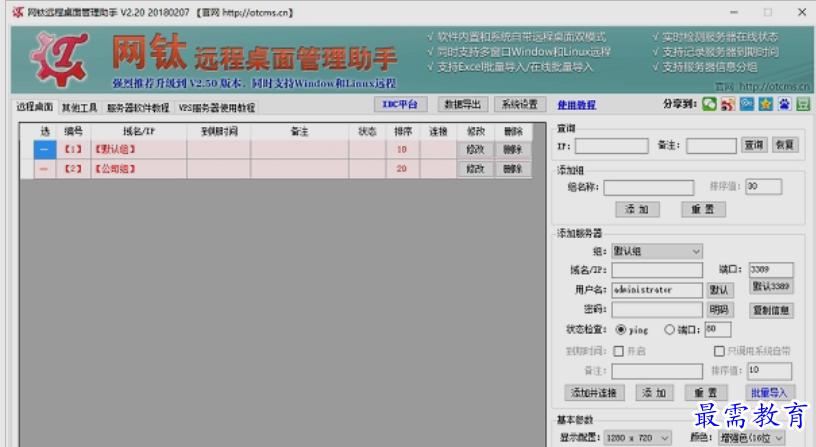This screenshot has width=816, height=447.
Task: Share to Douban green icon
Action: click(x=802, y=104)
